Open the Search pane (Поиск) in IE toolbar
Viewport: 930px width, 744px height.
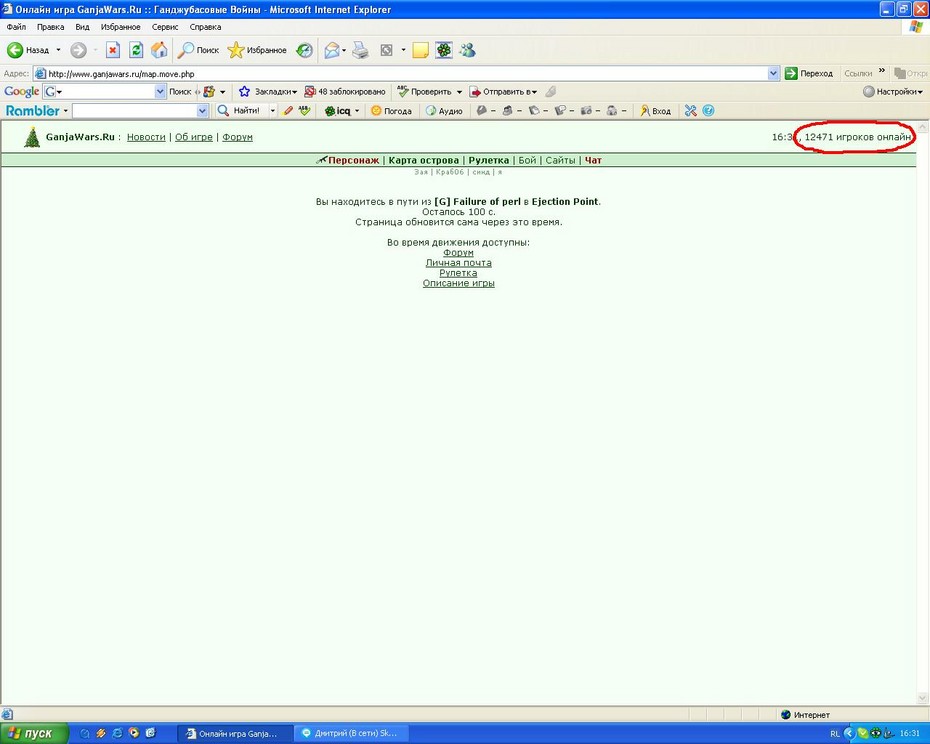199,50
